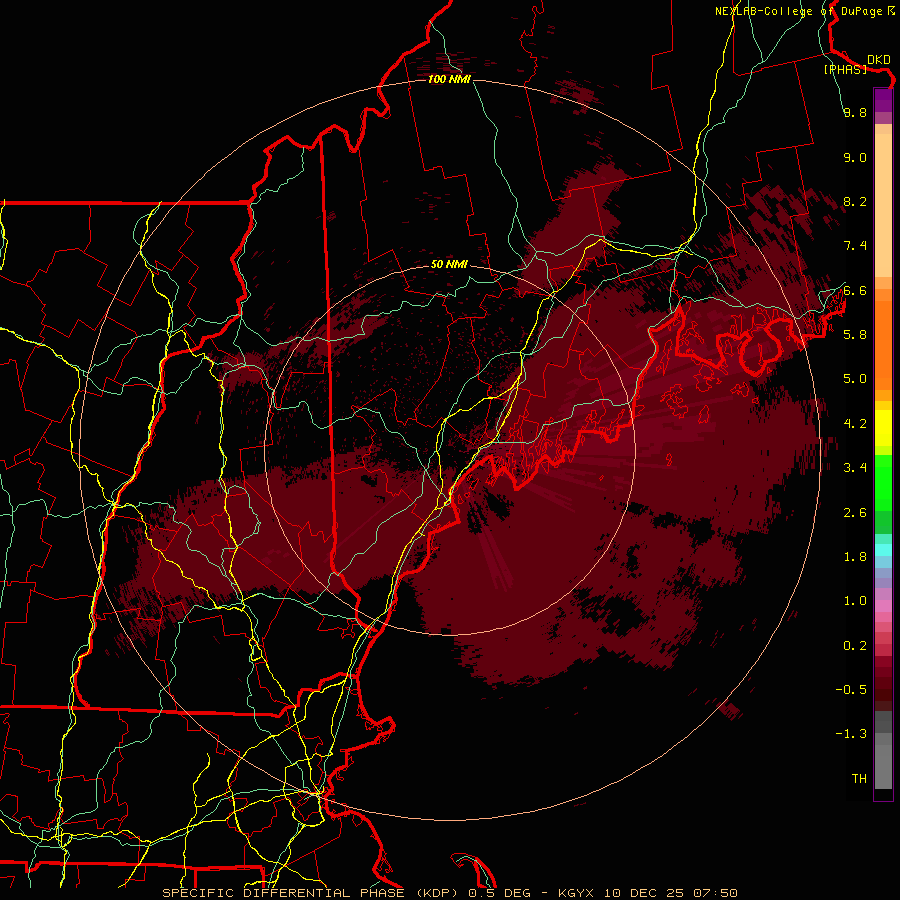Click the [PHAS] legend title
Image resolution: width=900 pixels, height=900 pixels.
coord(845,69)
